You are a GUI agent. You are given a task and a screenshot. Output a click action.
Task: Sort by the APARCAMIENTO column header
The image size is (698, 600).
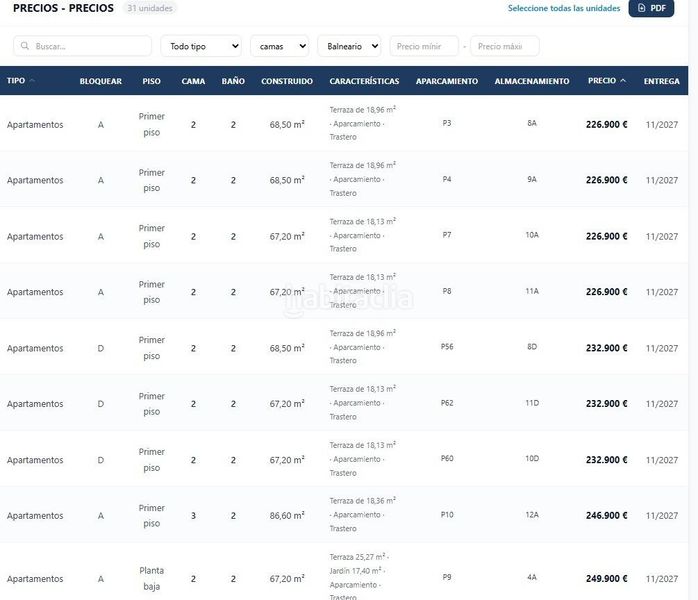[x=446, y=81]
